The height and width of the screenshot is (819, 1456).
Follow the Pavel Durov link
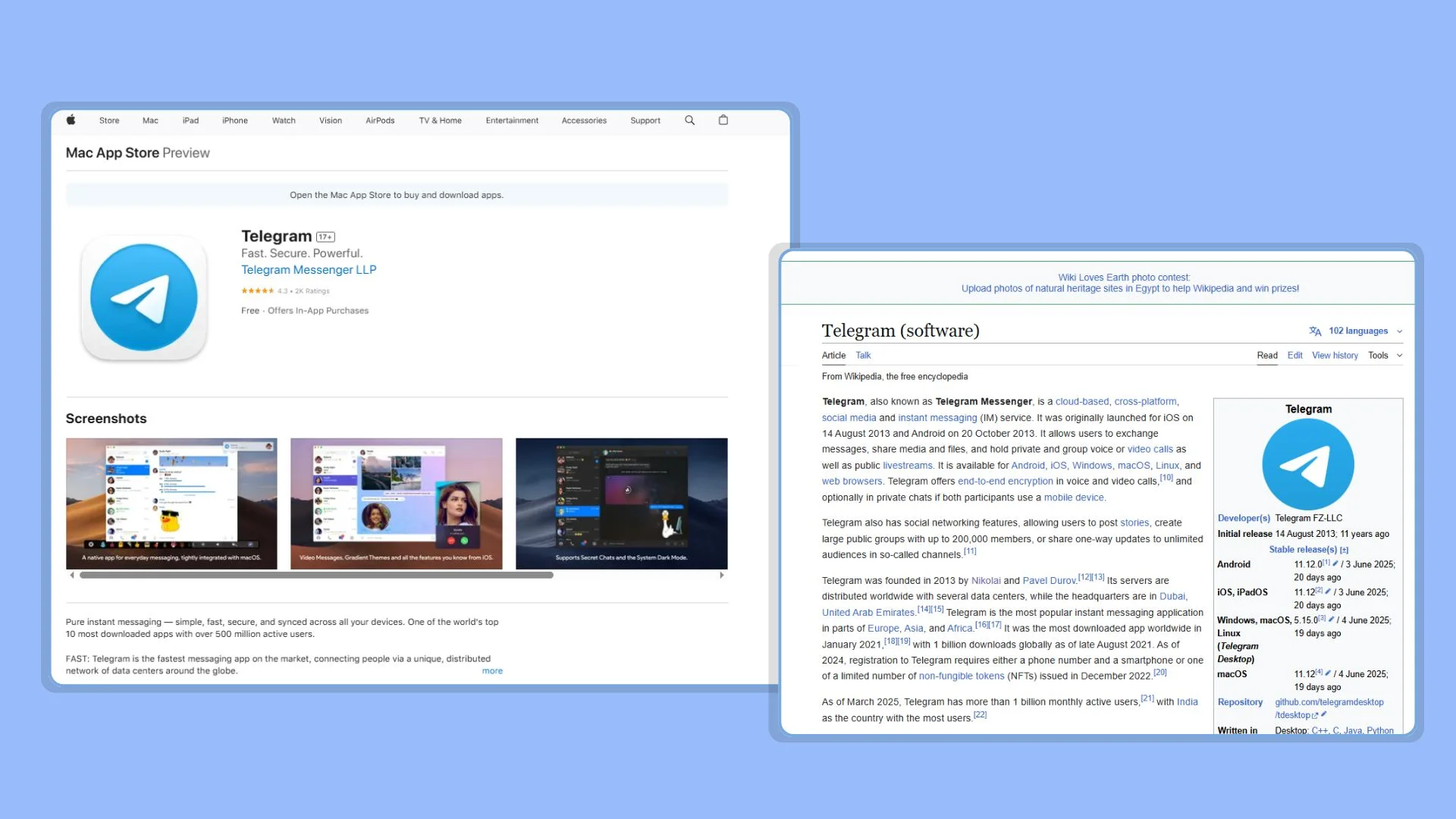pos(1049,581)
